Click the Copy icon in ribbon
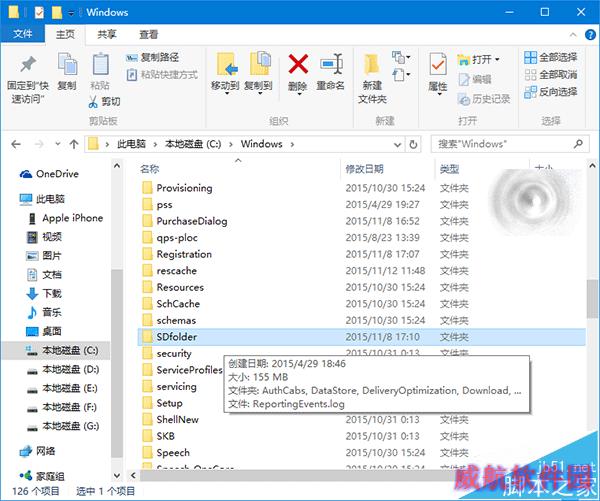600x501 pixels. [67, 64]
